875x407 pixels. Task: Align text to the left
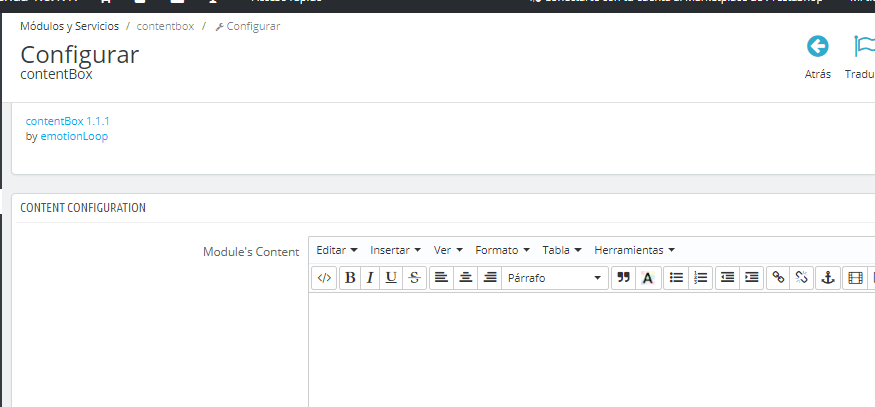(x=442, y=278)
